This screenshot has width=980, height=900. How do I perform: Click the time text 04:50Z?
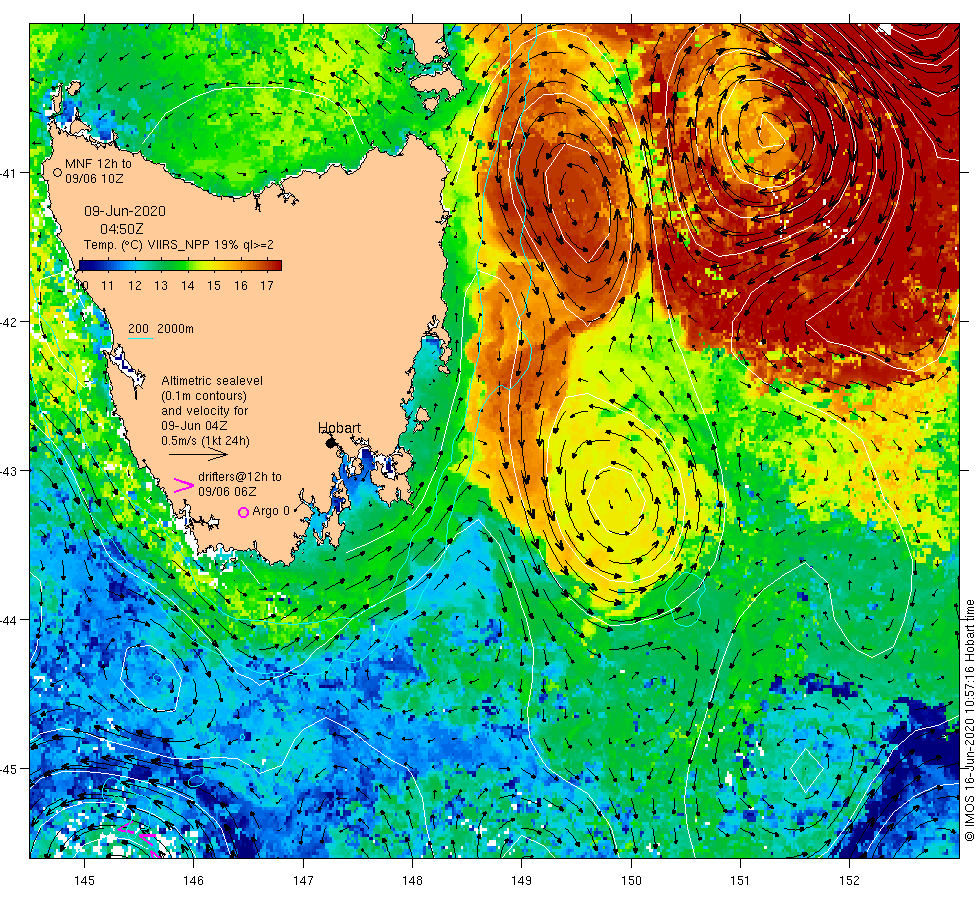[122, 229]
